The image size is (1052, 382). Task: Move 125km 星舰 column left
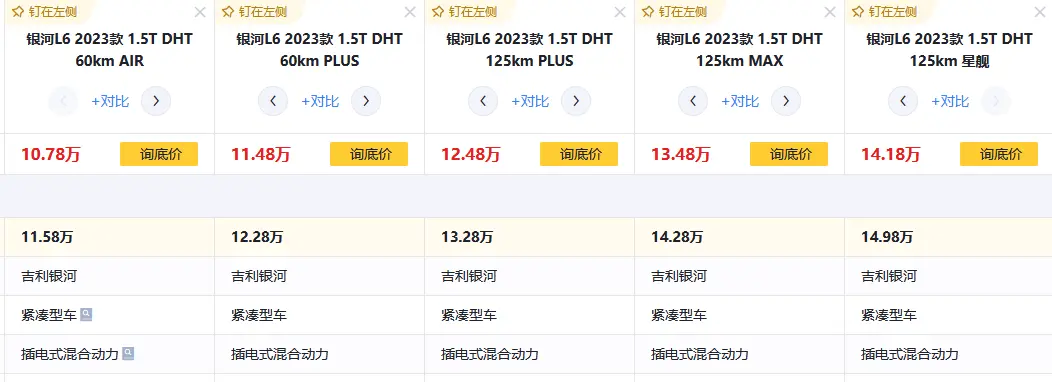pyautogui.click(x=903, y=101)
